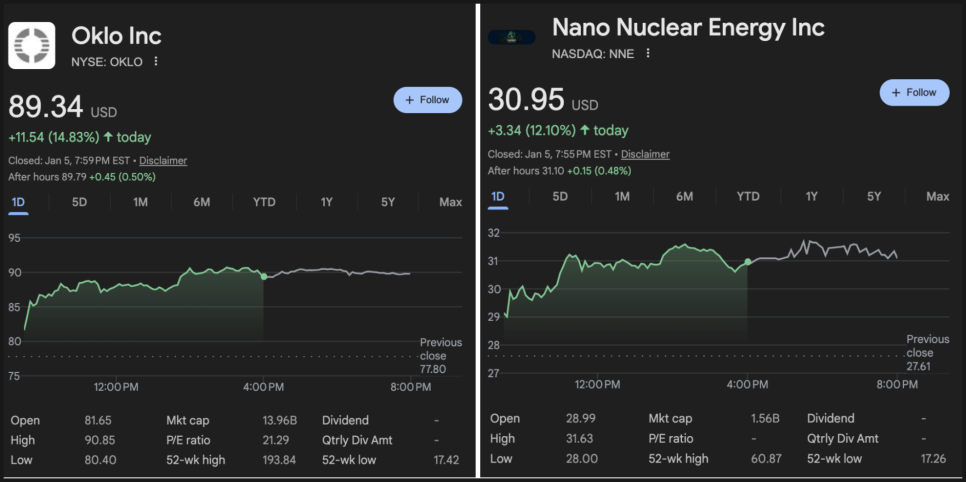Viewport: 966px width, 482px height.
Task: Click the green closing dot on NNE chart
Action: (x=747, y=262)
